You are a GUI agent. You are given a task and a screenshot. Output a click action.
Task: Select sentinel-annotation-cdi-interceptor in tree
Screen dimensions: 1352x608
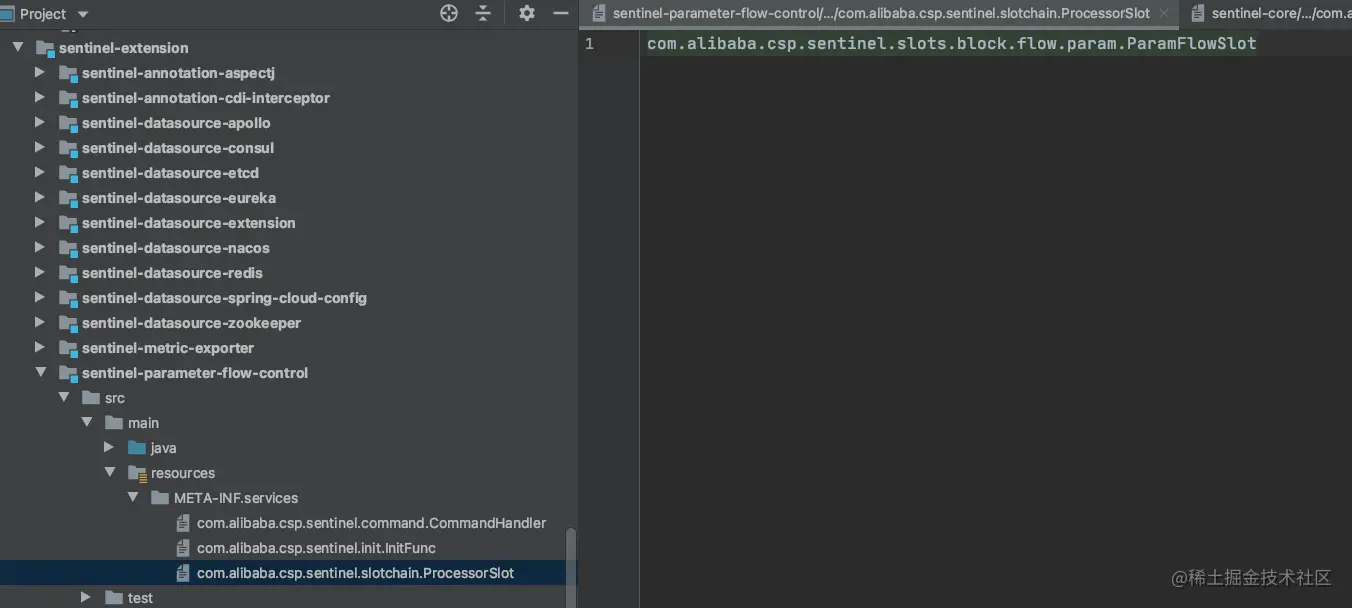(206, 98)
